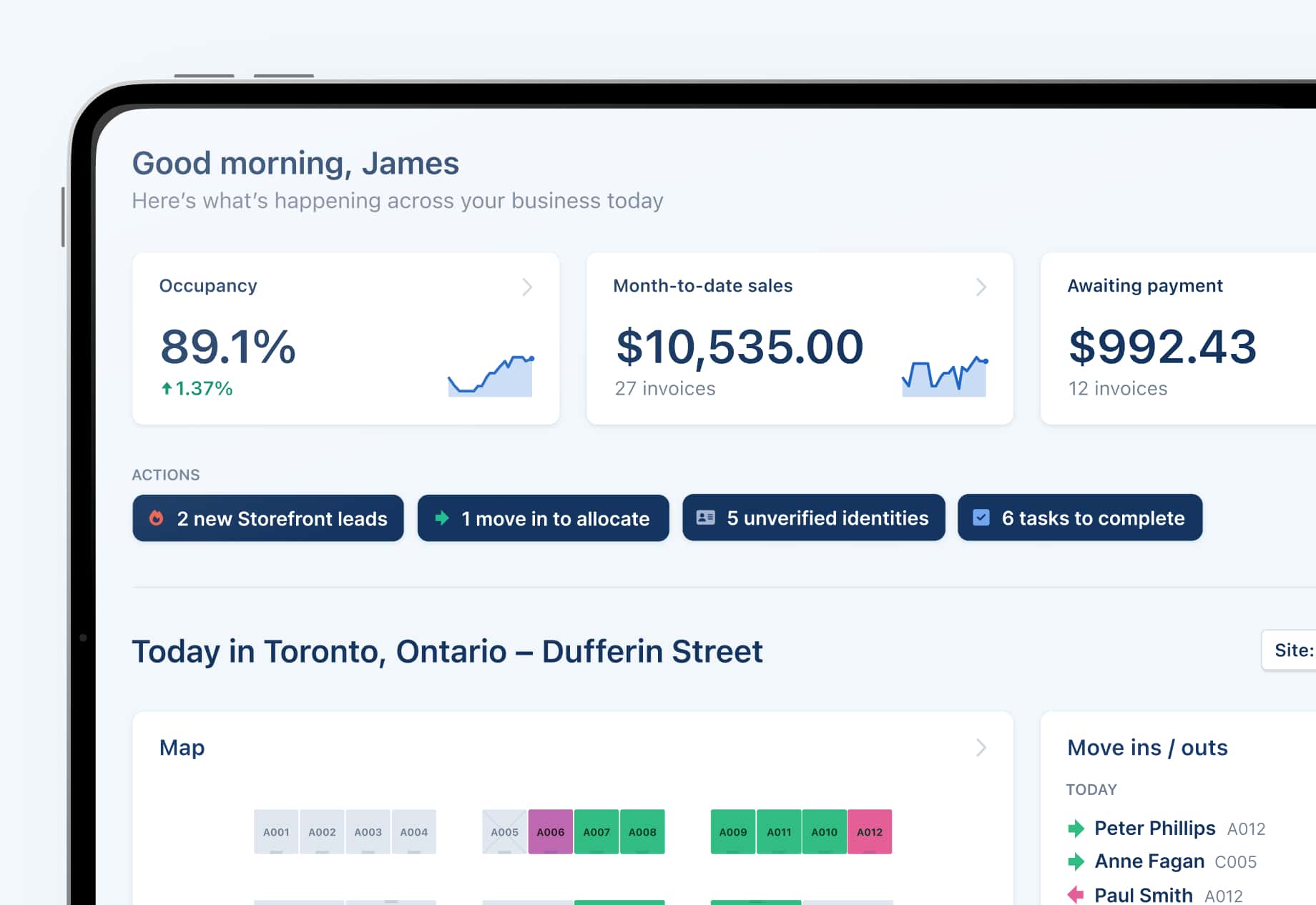Review the 5 unverified identities
The height and width of the screenshot is (905, 1316).
813,518
